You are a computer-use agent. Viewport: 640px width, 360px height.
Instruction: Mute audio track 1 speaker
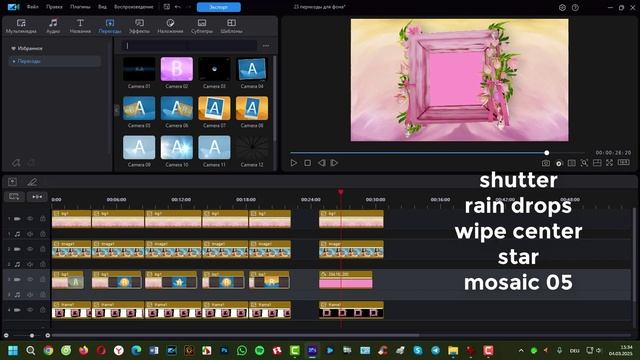[x=30, y=234]
